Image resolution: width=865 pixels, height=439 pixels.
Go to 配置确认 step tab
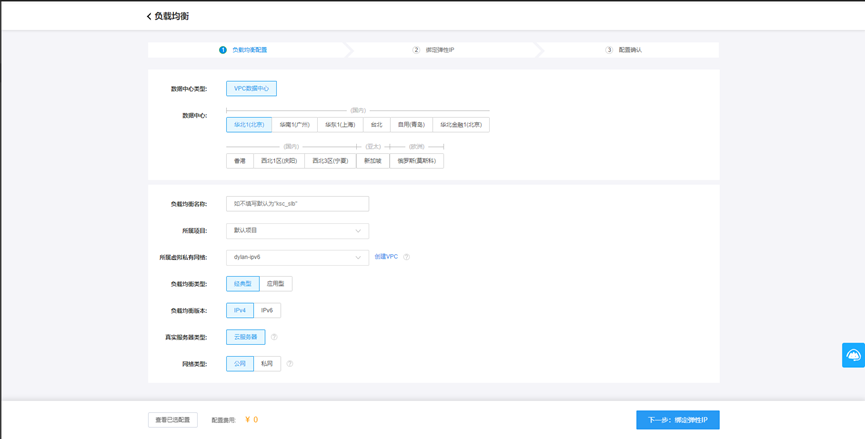click(x=630, y=50)
